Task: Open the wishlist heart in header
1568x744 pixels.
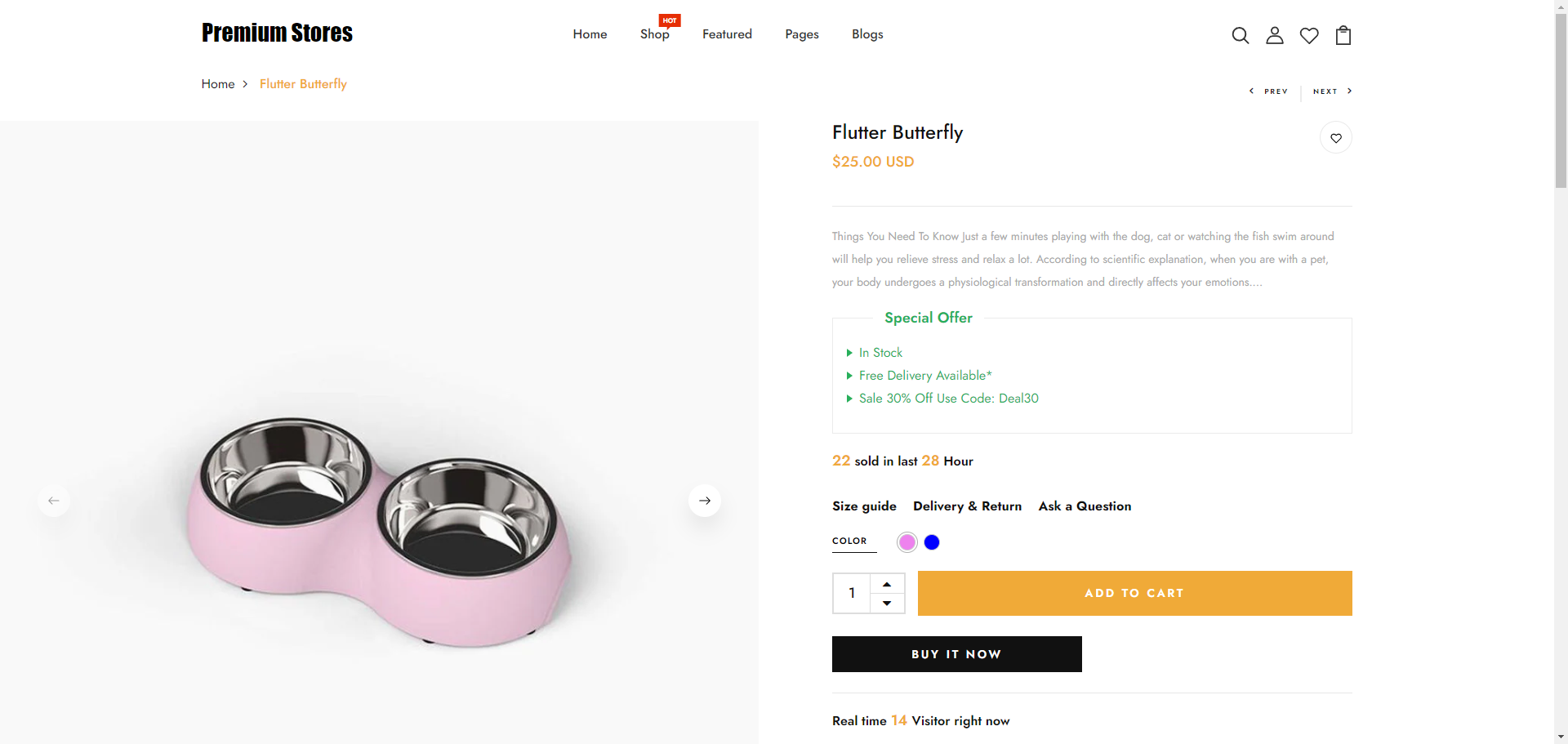Action: click(1309, 35)
